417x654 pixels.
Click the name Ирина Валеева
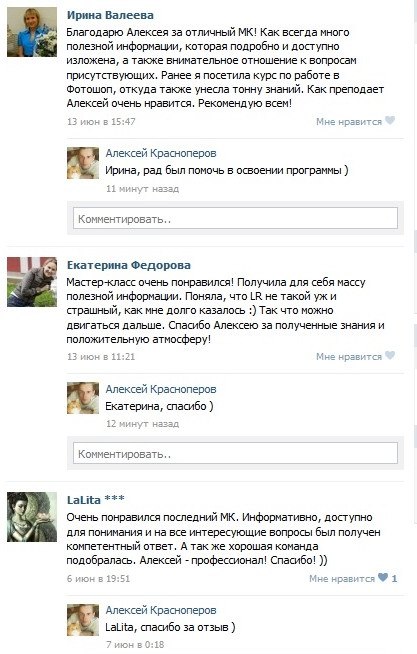[110, 15]
